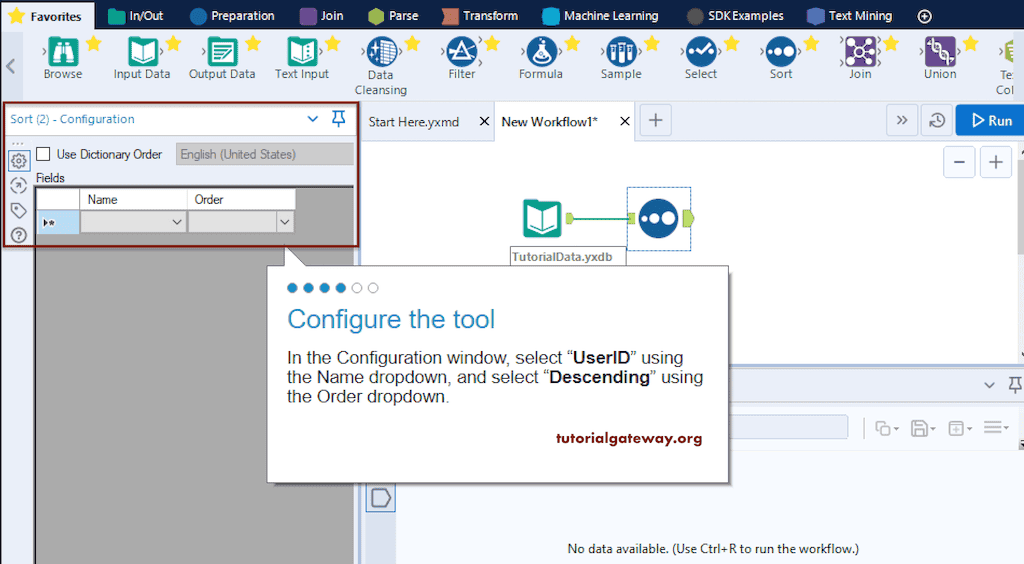Select the Sort tool in palette
Screen dimensions: 1024x564
point(781,52)
